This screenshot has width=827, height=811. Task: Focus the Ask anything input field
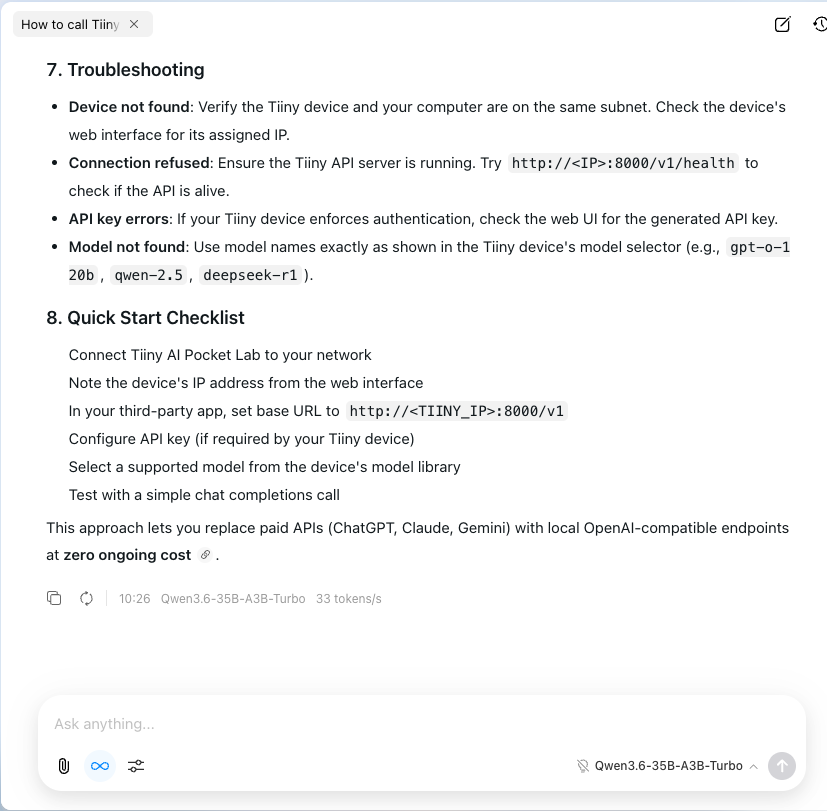coord(422,724)
